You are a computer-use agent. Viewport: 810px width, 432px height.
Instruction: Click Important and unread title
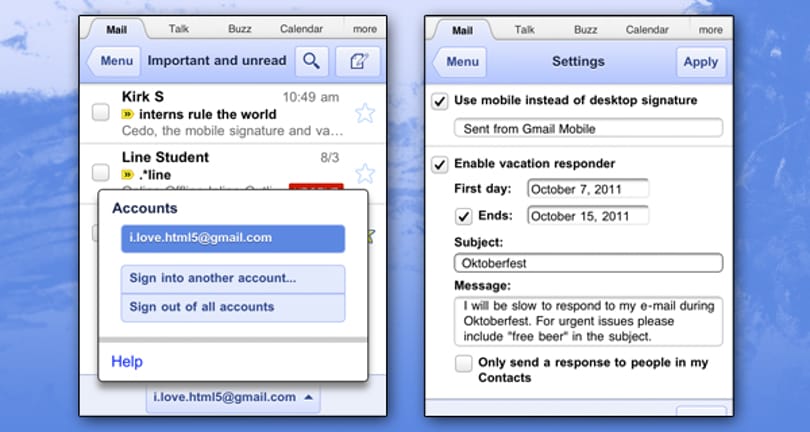[217, 61]
